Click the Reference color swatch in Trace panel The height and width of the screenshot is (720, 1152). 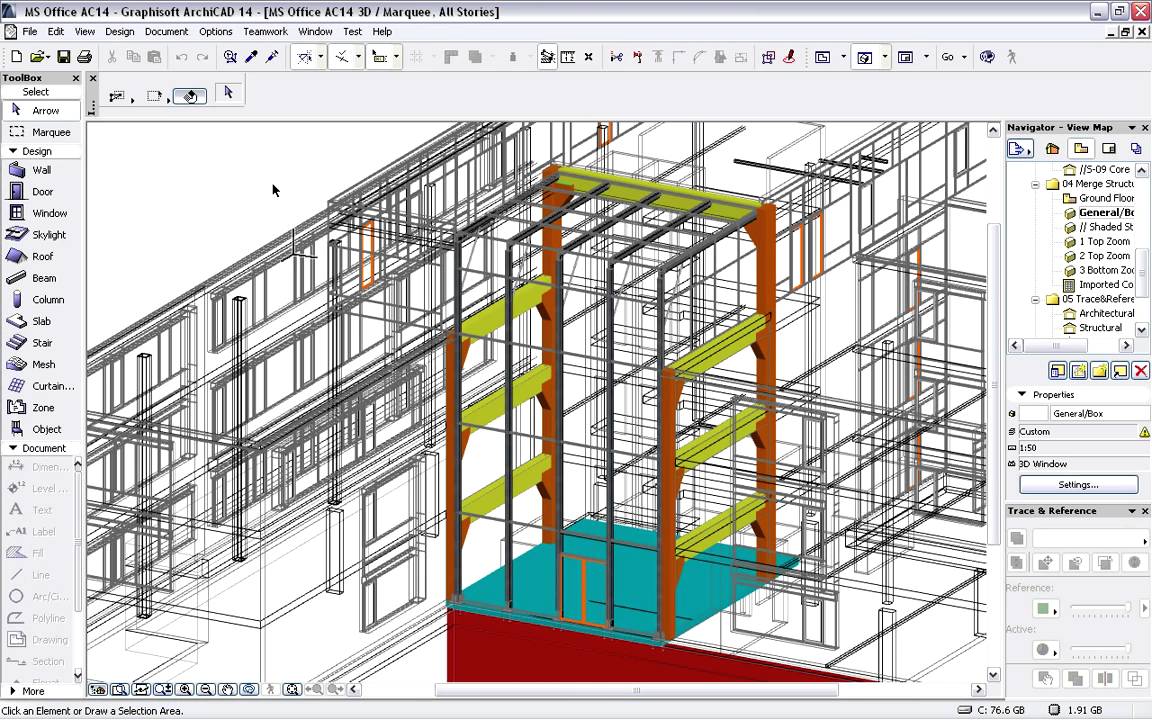click(1043, 608)
